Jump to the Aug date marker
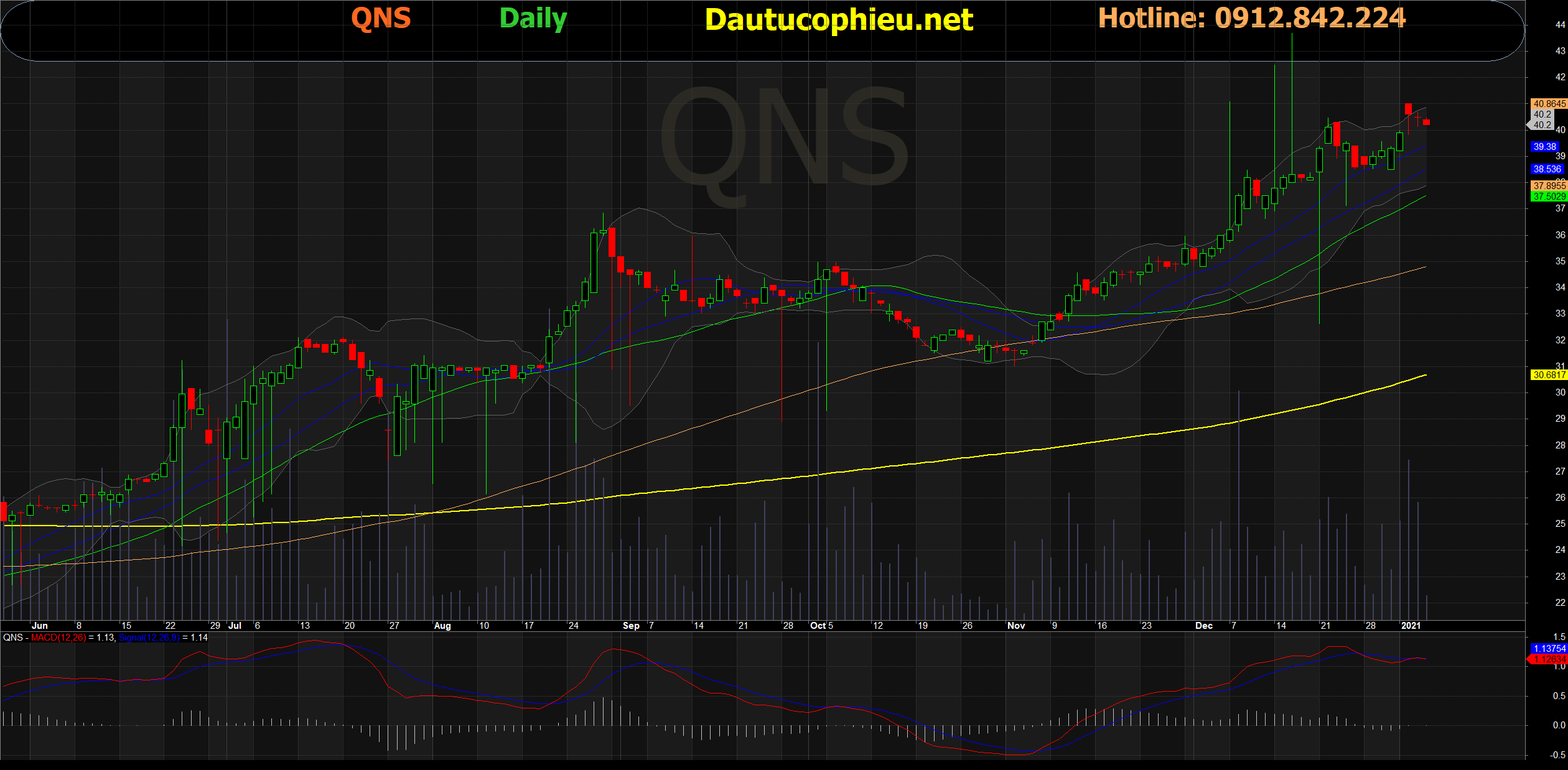 (442, 626)
